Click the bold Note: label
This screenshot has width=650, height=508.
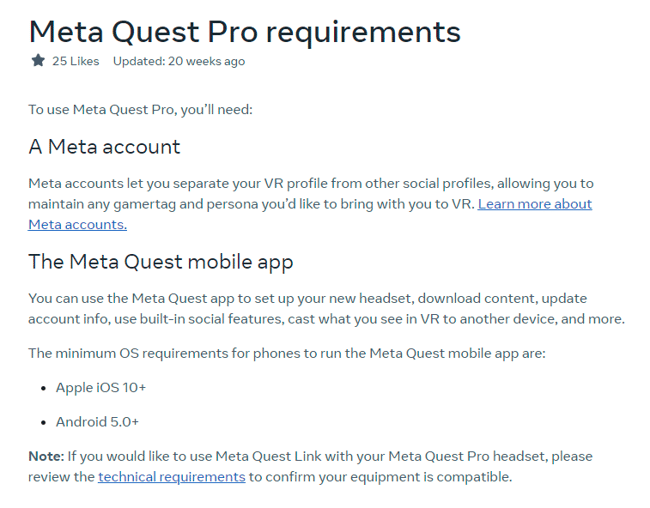coord(46,456)
